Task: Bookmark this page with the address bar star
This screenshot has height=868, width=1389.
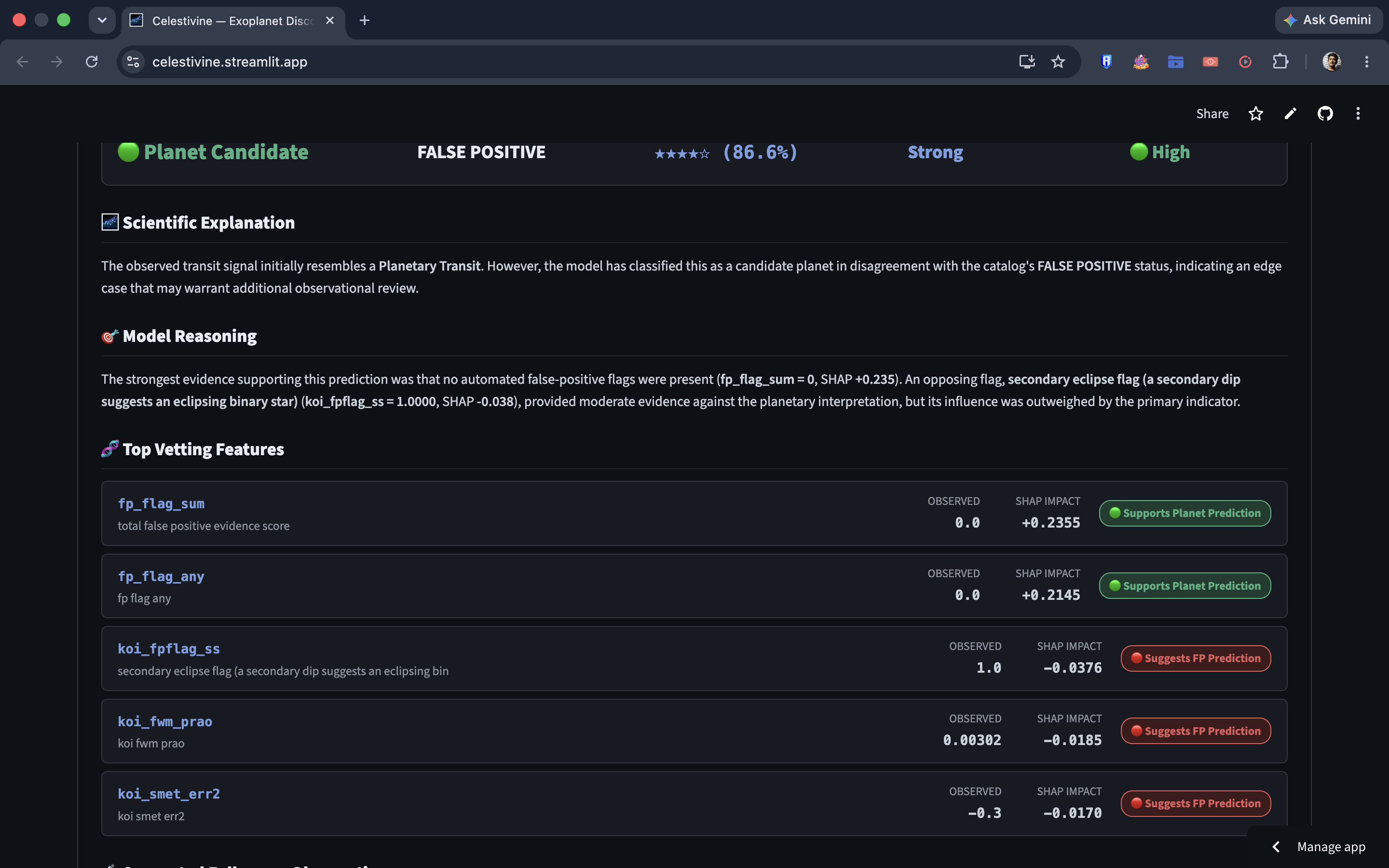Action: coord(1058,61)
